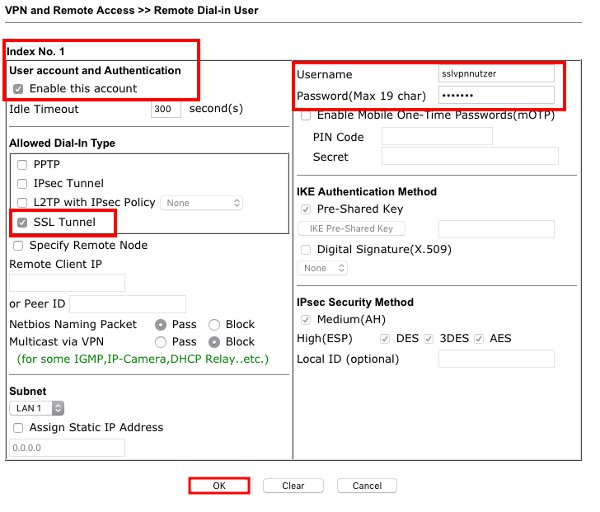
Task: Click the Cancel button
Action: [x=367, y=486]
